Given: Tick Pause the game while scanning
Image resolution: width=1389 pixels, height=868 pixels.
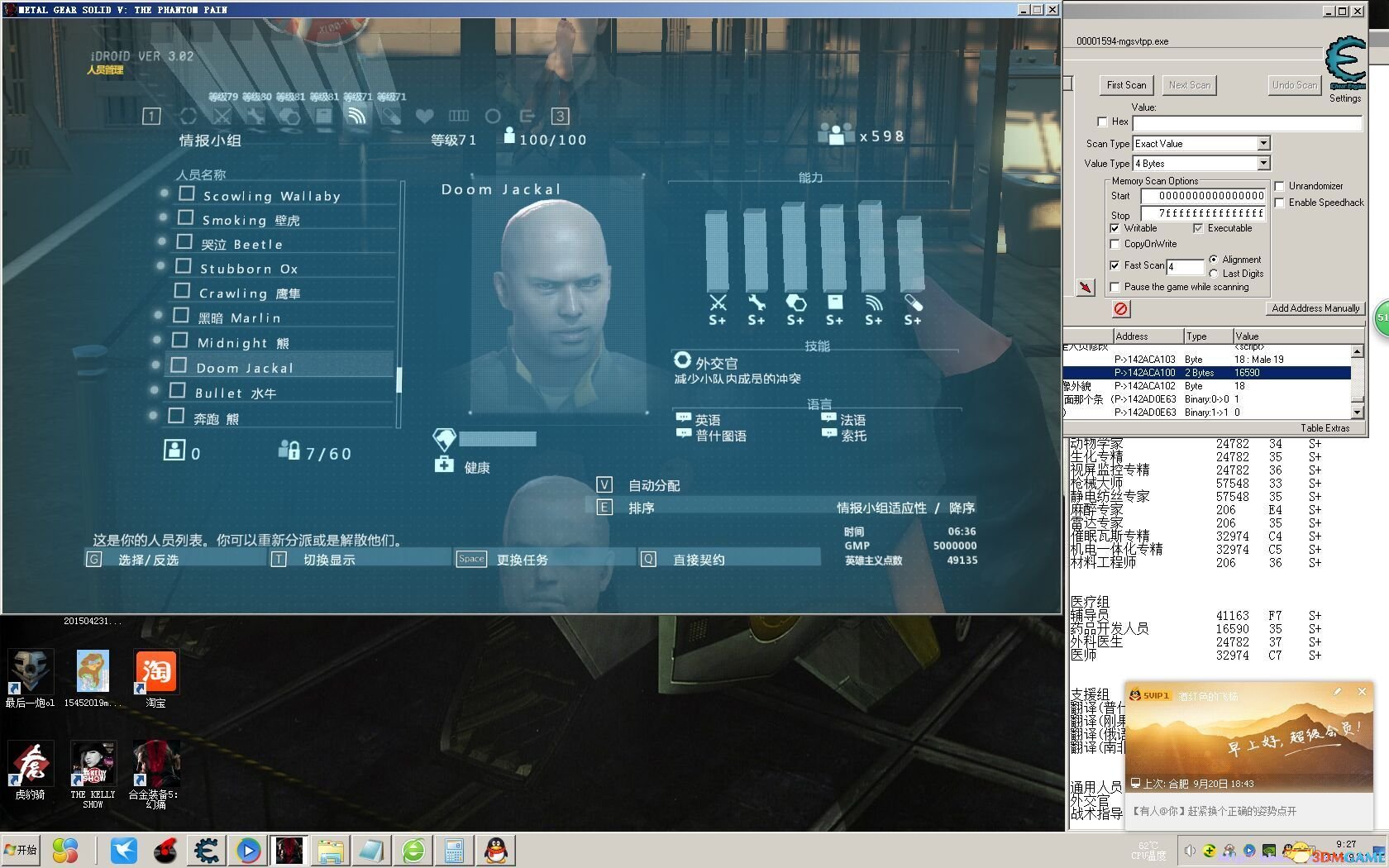Looking at the screenshot, I should 1115,287.
